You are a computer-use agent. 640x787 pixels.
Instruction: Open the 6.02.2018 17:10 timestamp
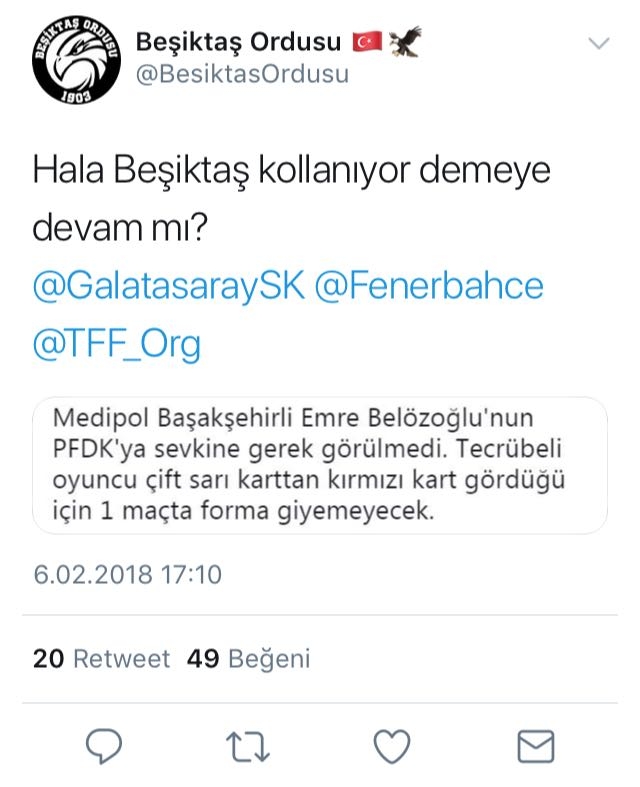tap(127, 575)
